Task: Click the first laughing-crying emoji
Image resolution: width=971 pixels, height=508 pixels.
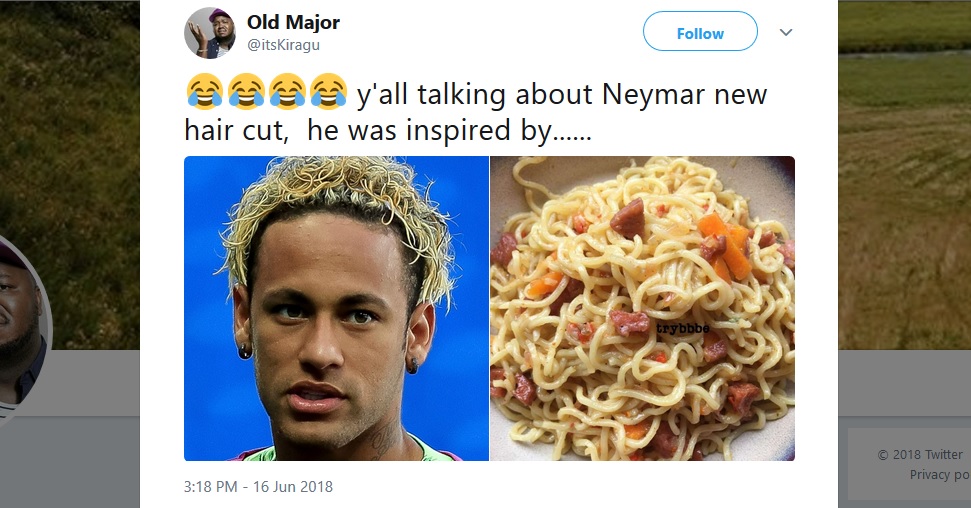Action: coord(204,92)
